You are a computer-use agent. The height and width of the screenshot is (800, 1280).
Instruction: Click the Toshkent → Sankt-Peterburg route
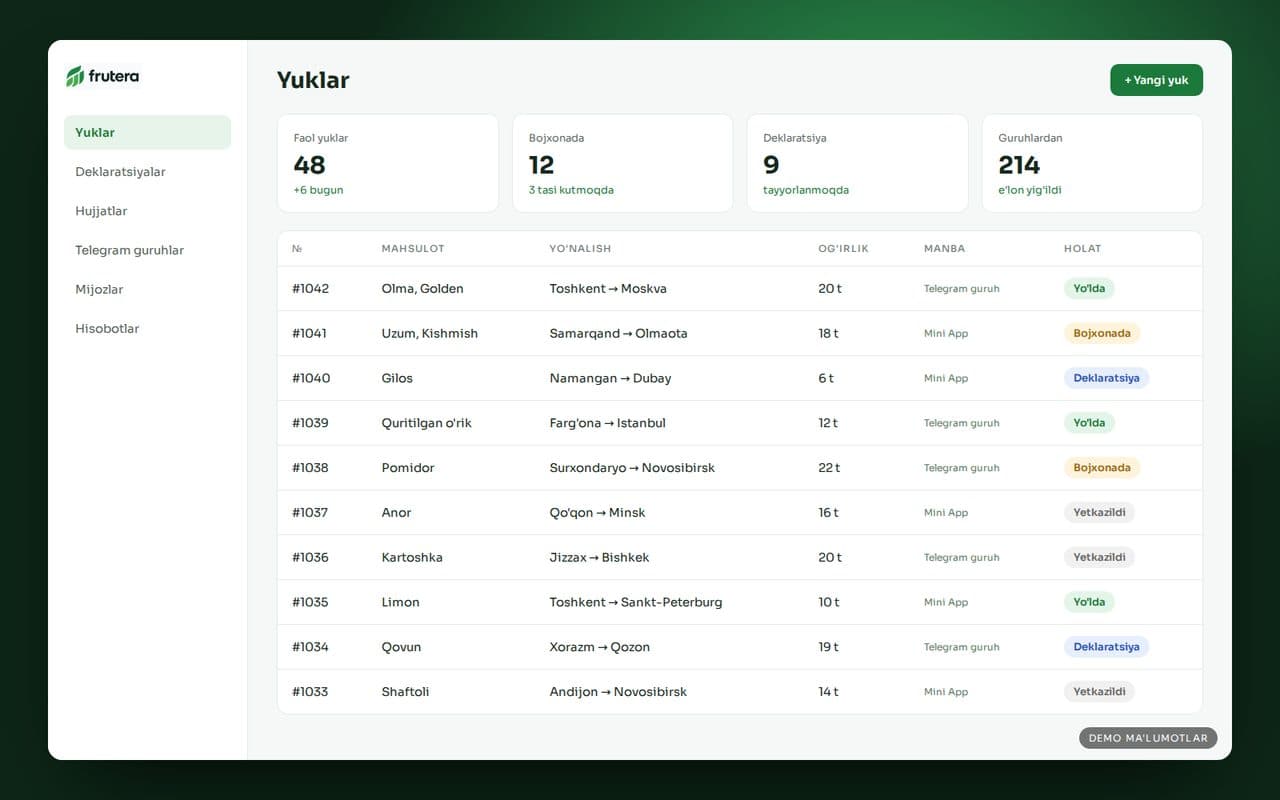pyautogui.click(x=636, y=602)
